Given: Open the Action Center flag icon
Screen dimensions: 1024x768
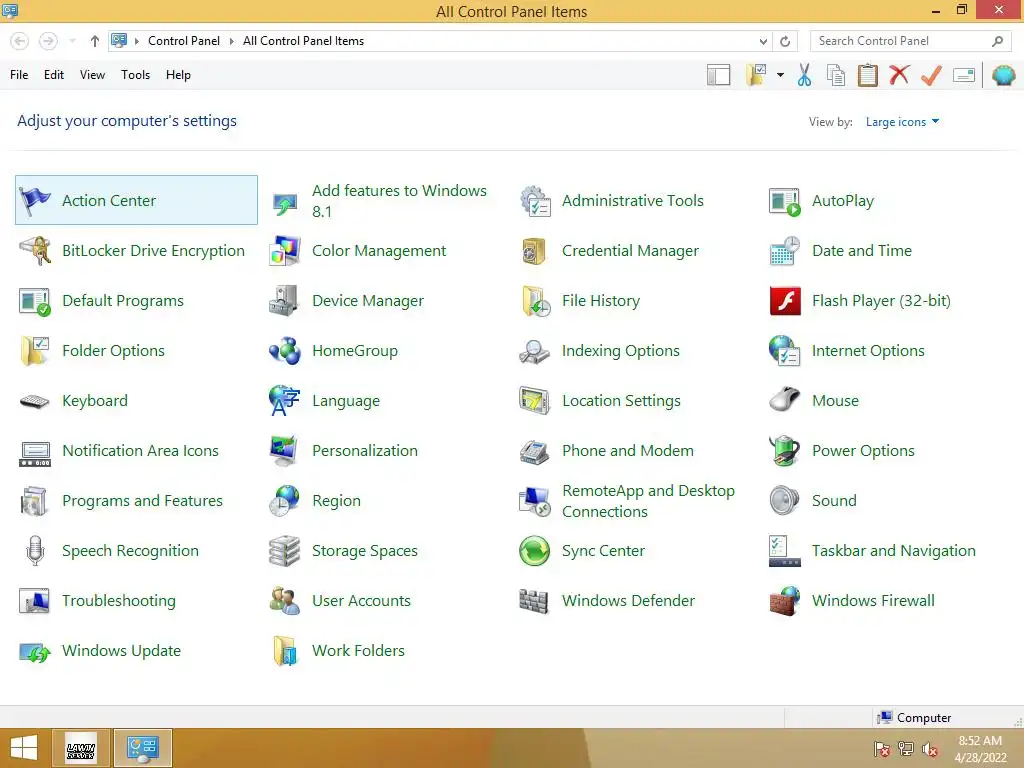Looking at the screenshot, I should coord(35,200).
